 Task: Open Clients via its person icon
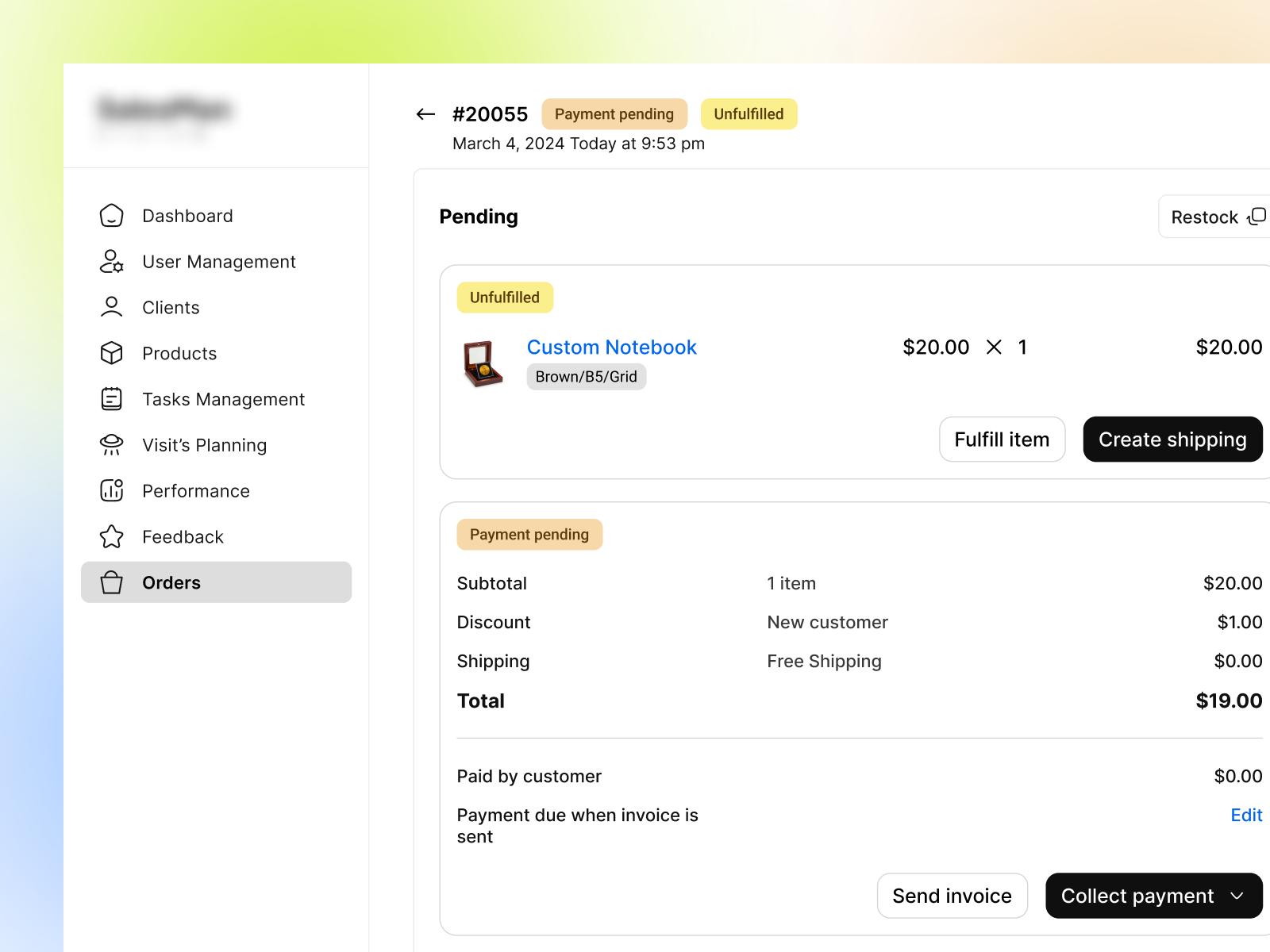(112, 307)
